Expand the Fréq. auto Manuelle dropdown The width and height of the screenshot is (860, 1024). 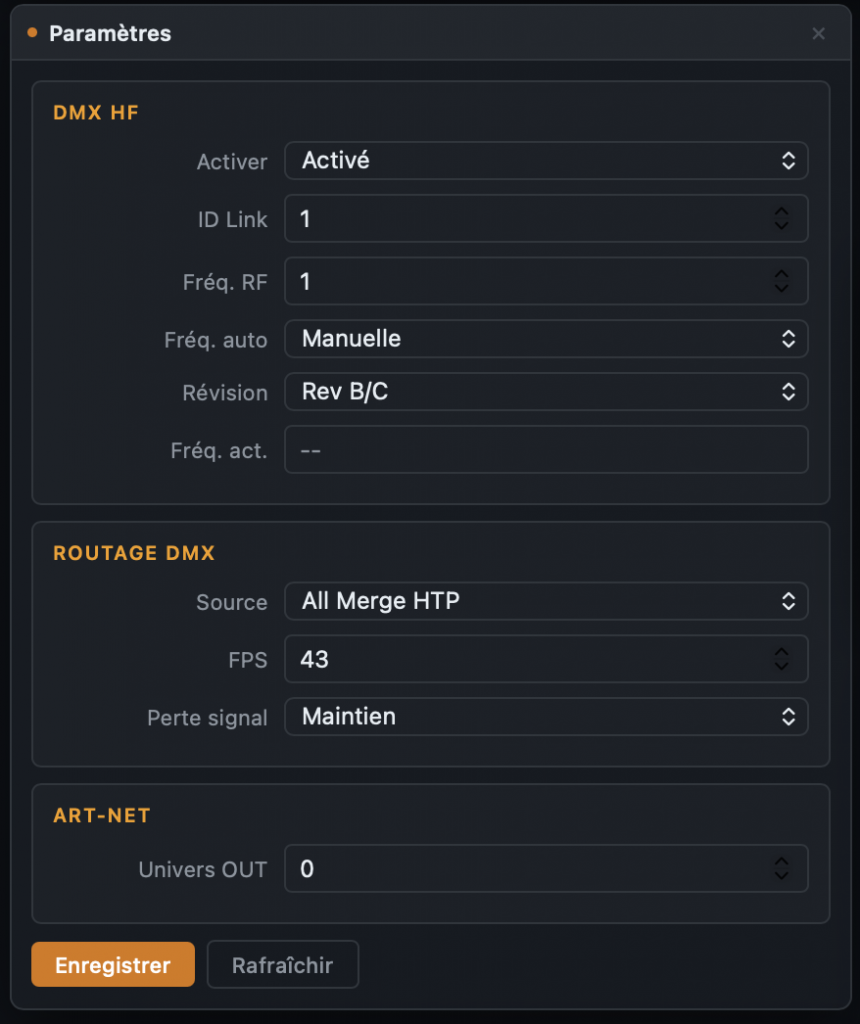point(546,338)
